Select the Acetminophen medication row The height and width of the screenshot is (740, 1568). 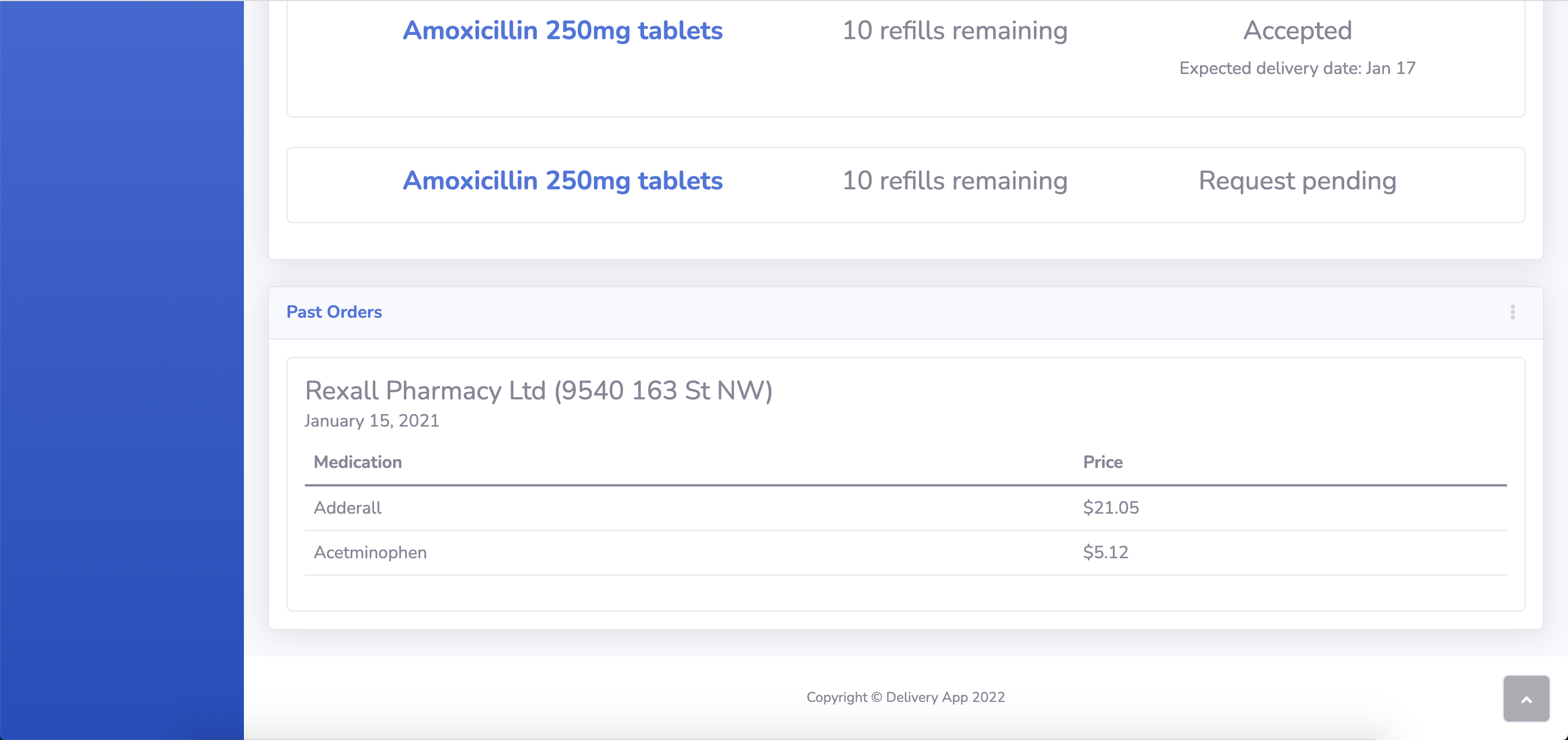coord(370,553)
